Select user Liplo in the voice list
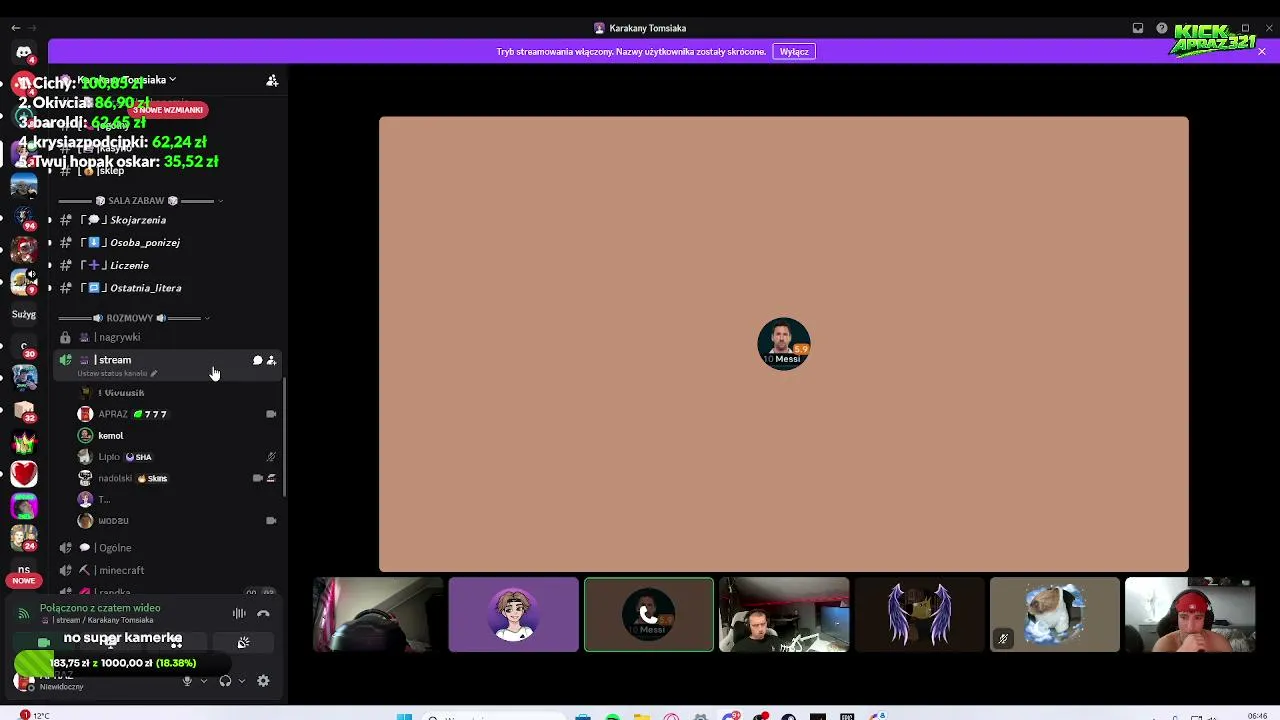Screen dimensions: 1280x720 point(178,457)
